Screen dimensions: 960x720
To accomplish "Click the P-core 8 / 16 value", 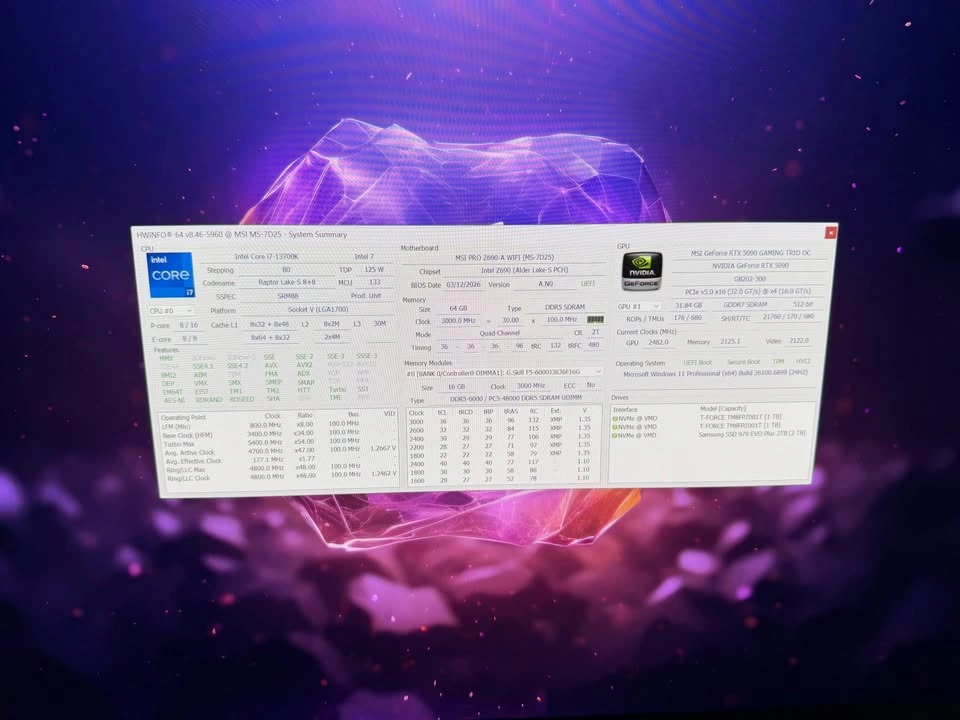I will pyautogui.click(x=189, y=326).
